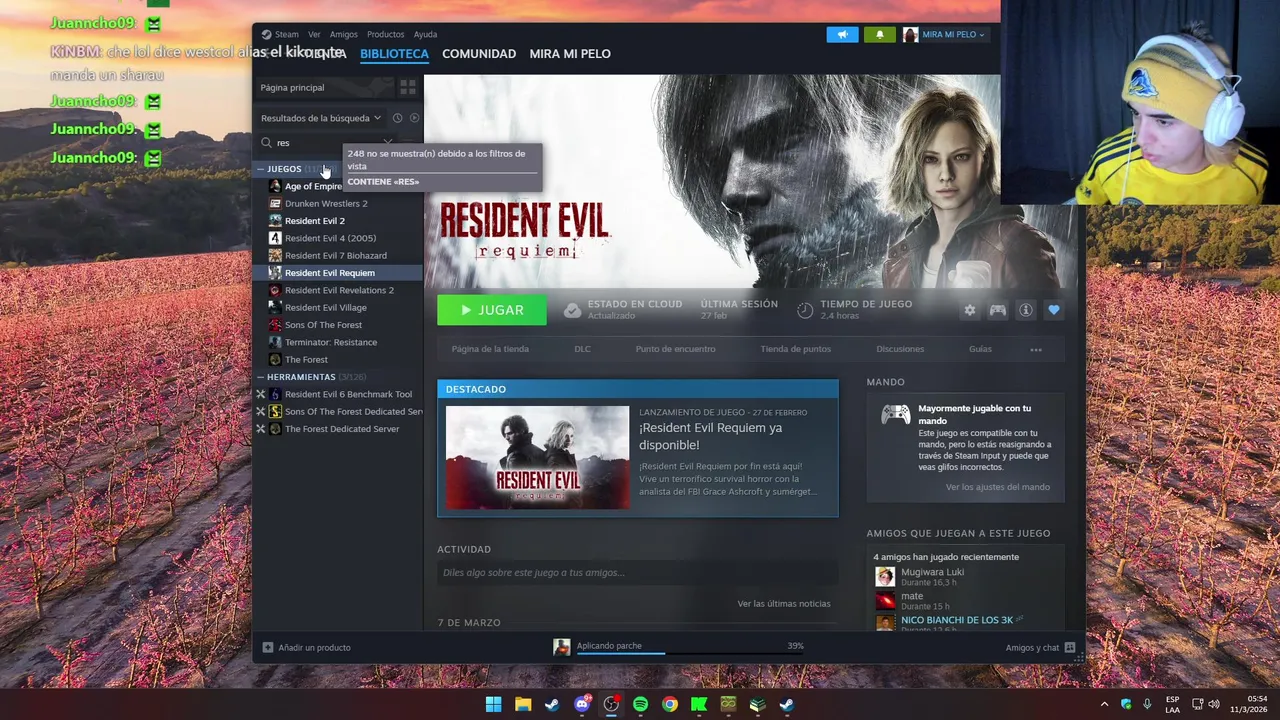
Task: Open the Productos menu
Action: click(x=386, y=34)
